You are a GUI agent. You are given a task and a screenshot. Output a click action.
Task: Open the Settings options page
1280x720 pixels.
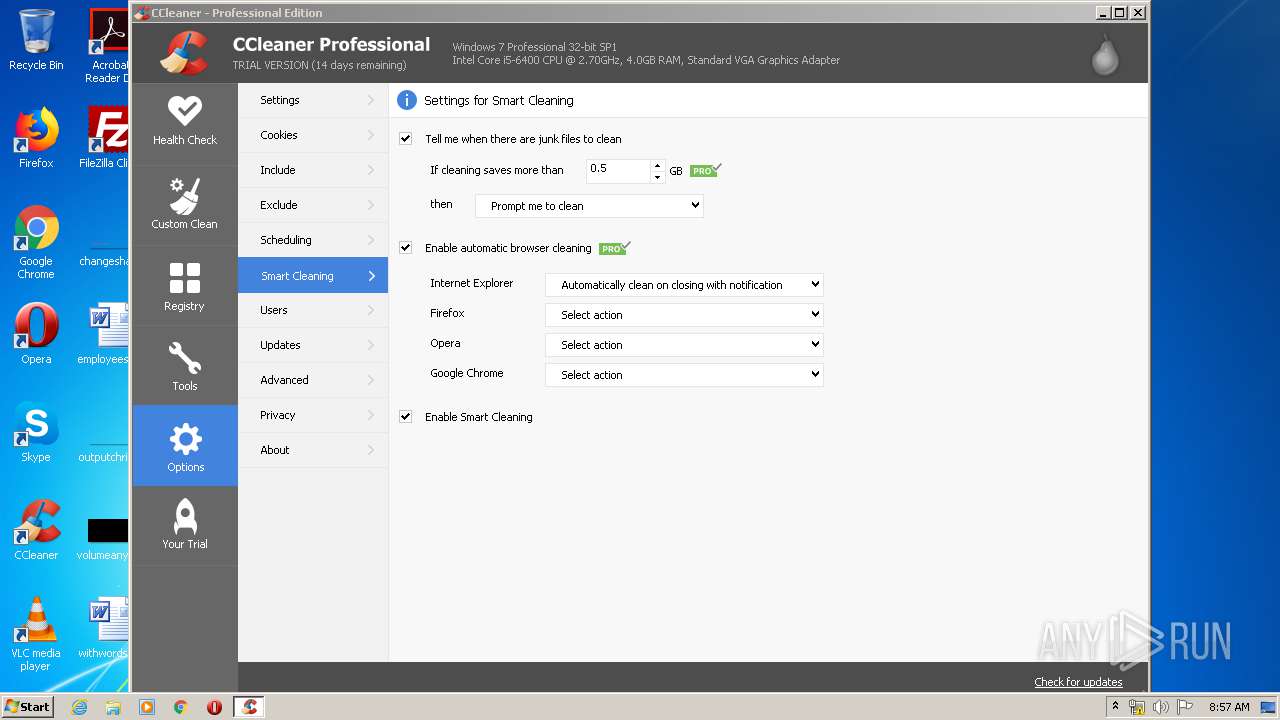click(x=313, y=100)
